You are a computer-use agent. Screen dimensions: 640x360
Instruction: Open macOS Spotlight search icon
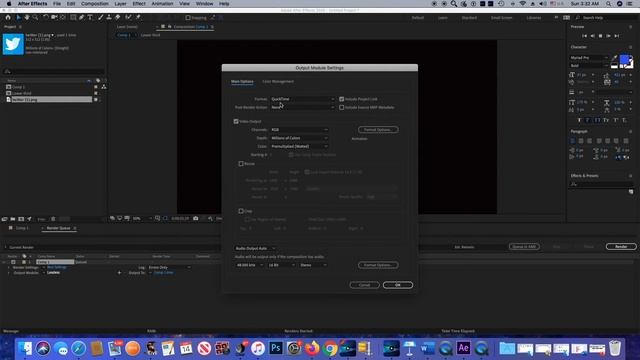coord(608,4)
